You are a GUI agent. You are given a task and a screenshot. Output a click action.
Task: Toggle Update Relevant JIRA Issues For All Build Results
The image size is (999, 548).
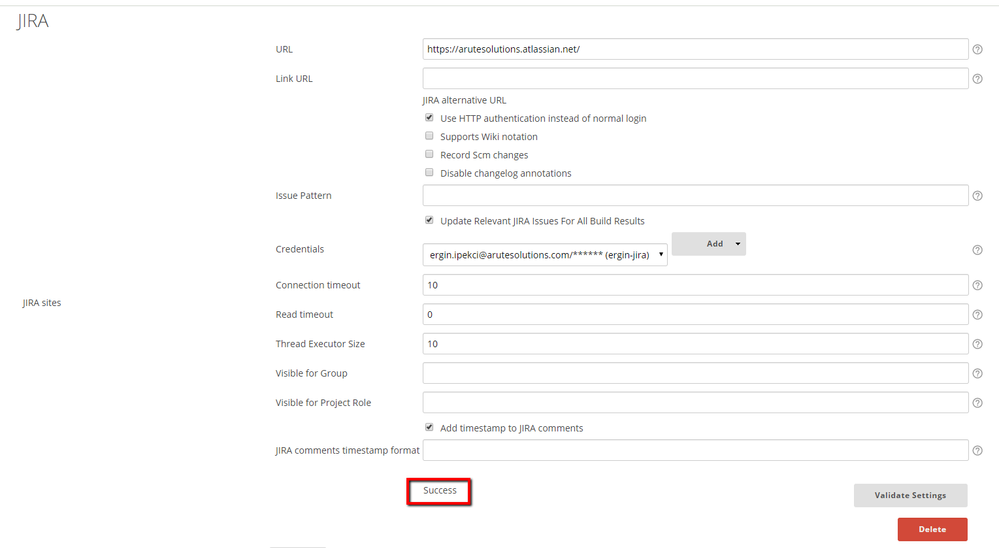click(x=429, y=220)
